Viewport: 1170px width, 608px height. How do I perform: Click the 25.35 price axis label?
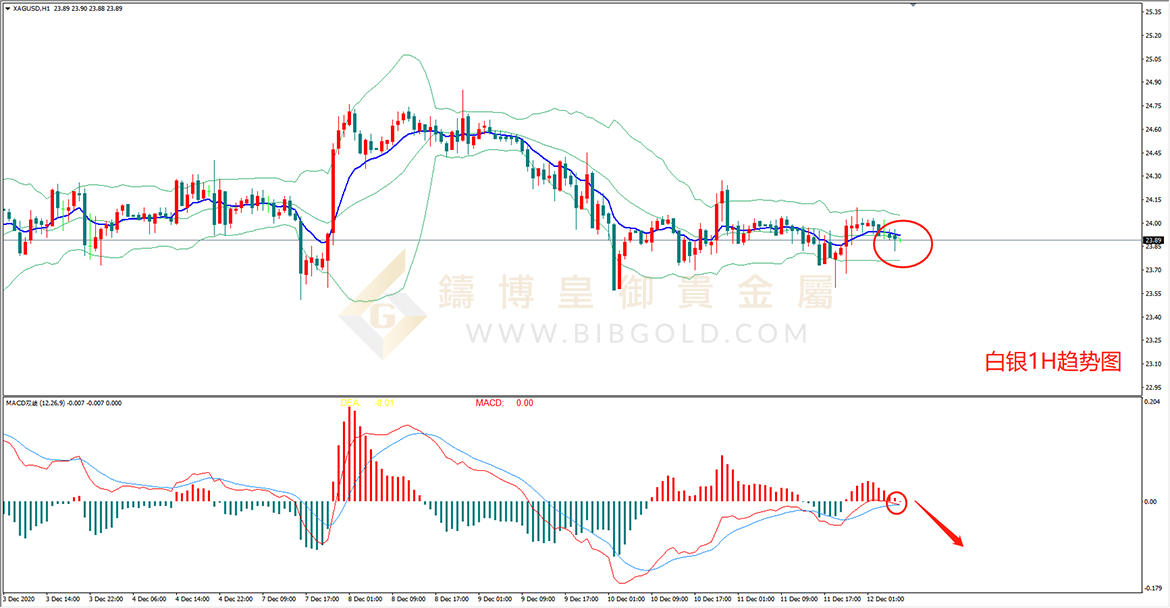[x=1153, y=12]
